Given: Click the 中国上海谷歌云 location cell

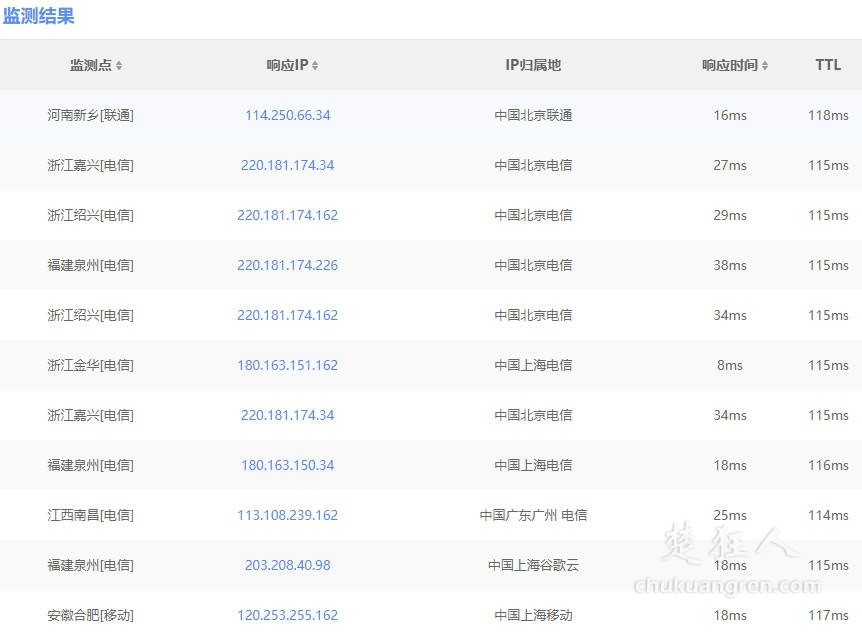Looking at the screenshot, I should pyautogui.click(x=531, y=565).
